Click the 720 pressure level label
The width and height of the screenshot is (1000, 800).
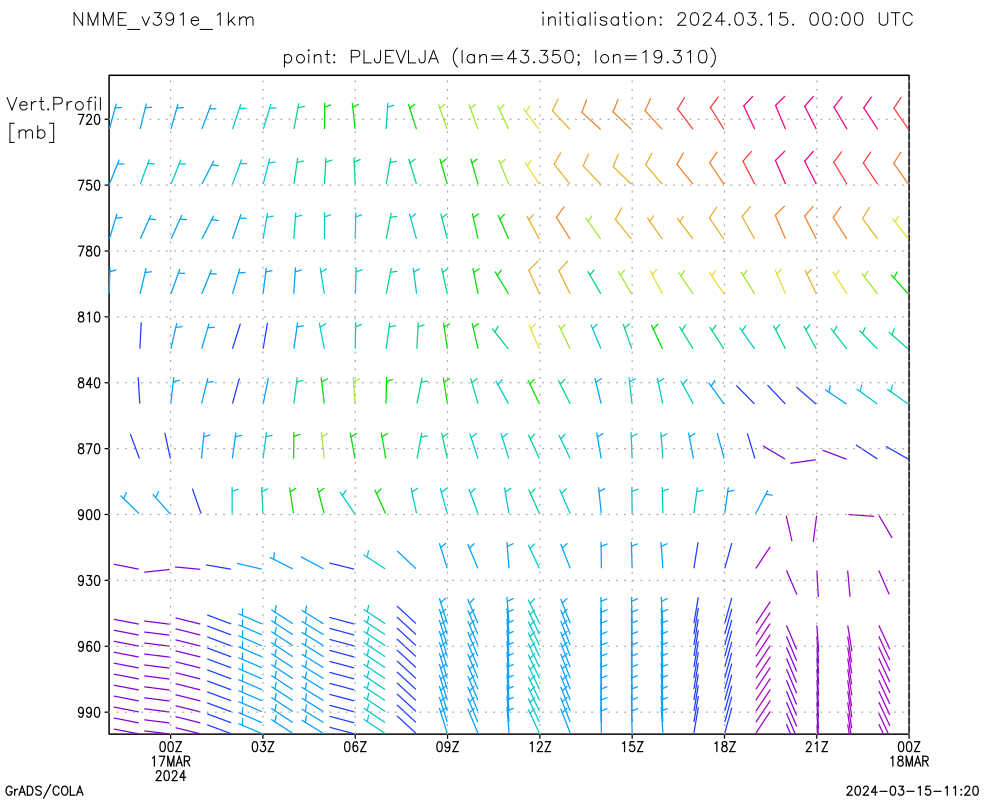[89, 119]
